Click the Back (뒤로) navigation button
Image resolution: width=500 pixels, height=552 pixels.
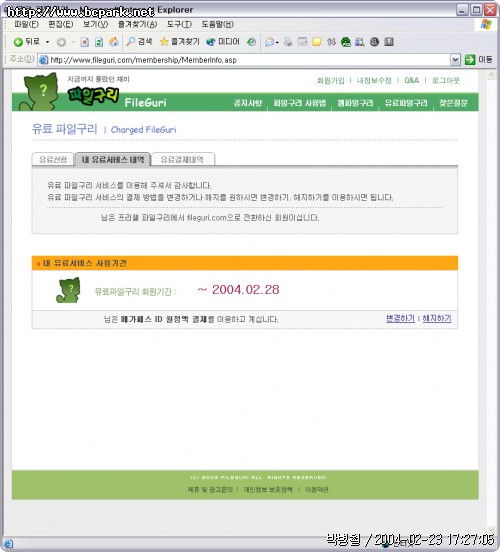27,42
